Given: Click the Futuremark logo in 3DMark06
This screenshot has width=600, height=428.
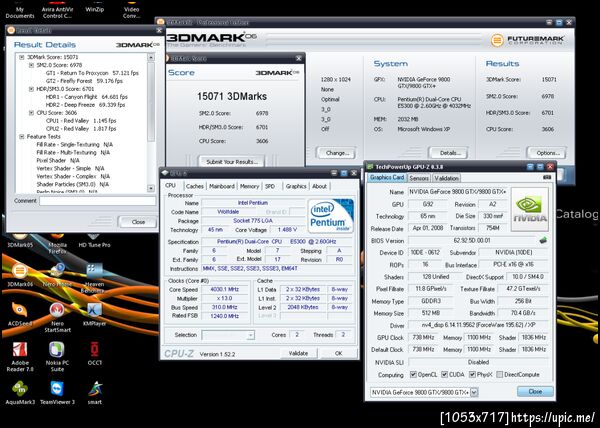Looking at the screenshot, I should point(527,39).
